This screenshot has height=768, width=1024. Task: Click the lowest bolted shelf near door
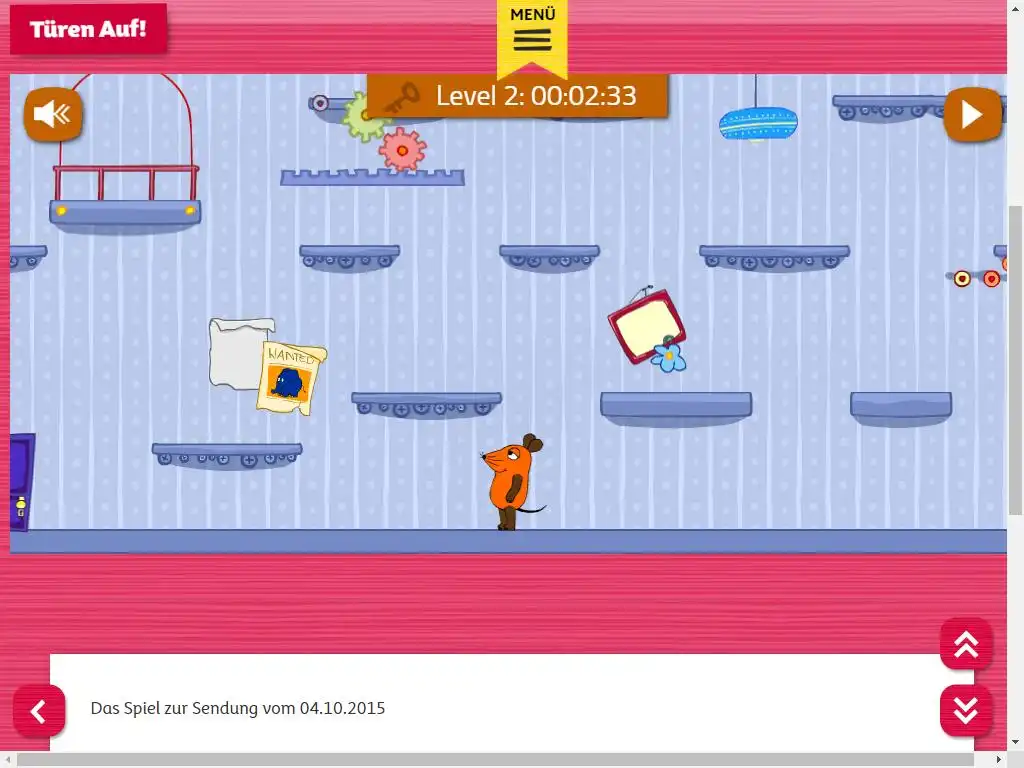pos(227,455)
